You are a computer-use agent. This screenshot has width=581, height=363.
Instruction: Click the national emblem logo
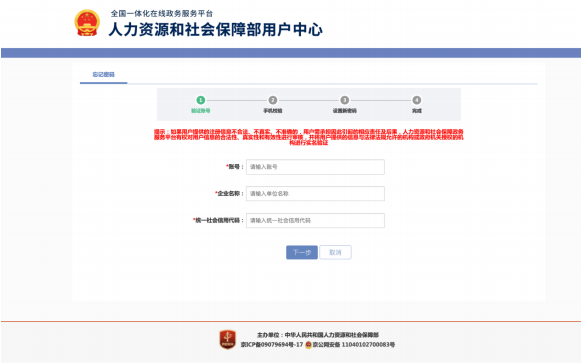pyautogui.click(x=87, y=23)
